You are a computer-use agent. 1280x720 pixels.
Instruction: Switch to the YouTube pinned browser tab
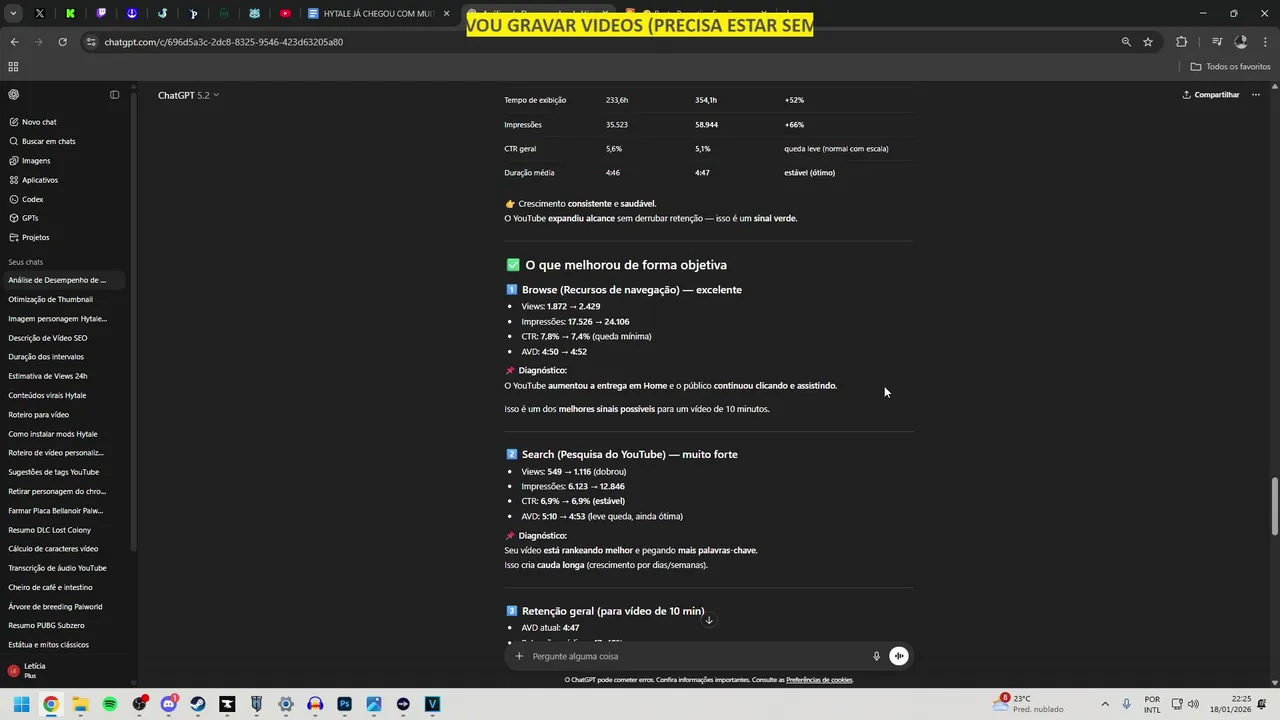[286, 14]
